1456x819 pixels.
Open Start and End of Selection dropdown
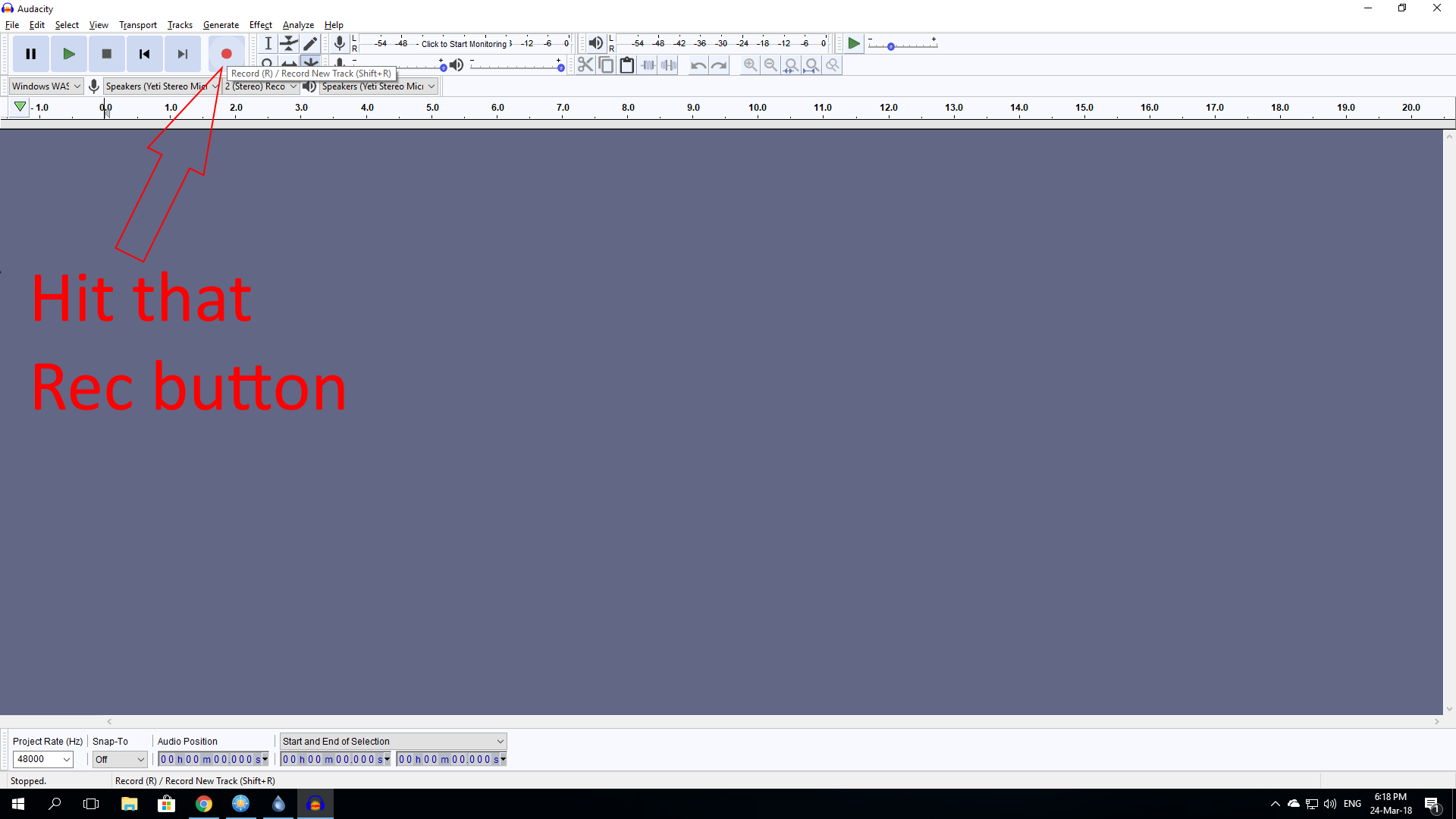tap(393, 742)
